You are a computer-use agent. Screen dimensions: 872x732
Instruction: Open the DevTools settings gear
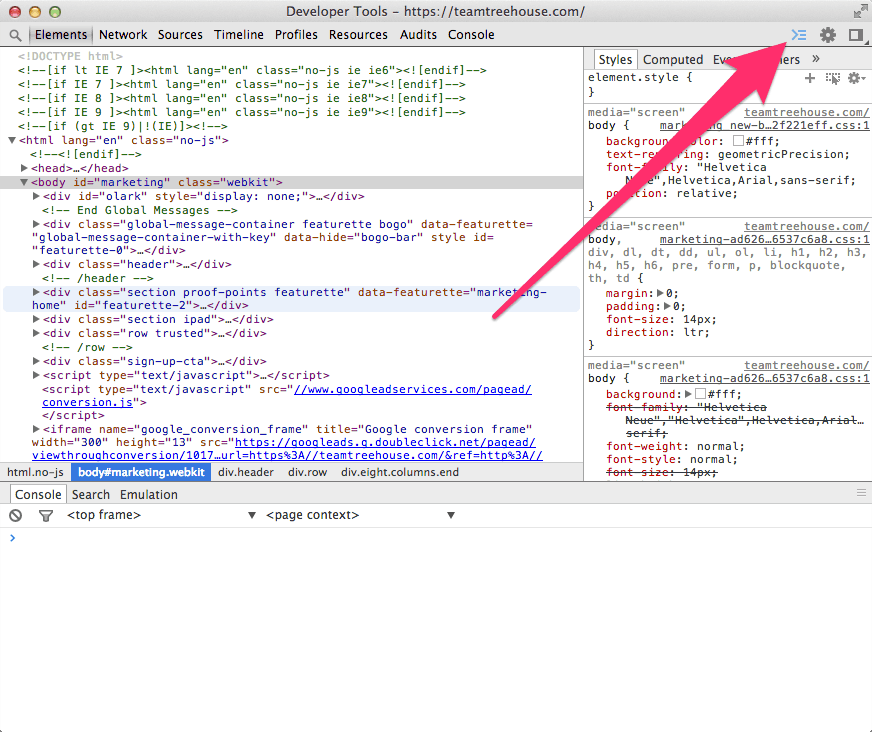(828, 34)
